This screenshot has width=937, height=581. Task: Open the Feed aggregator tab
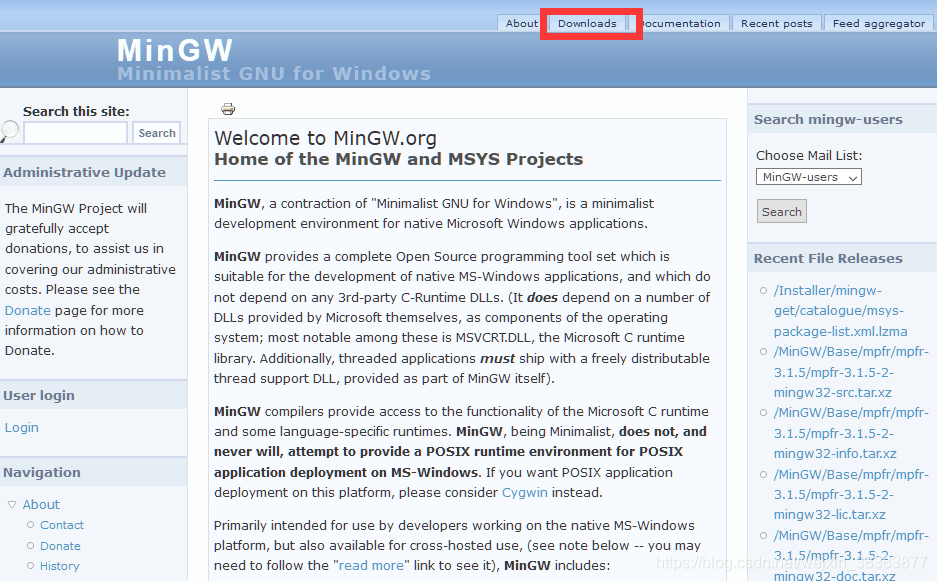point(878,23)
